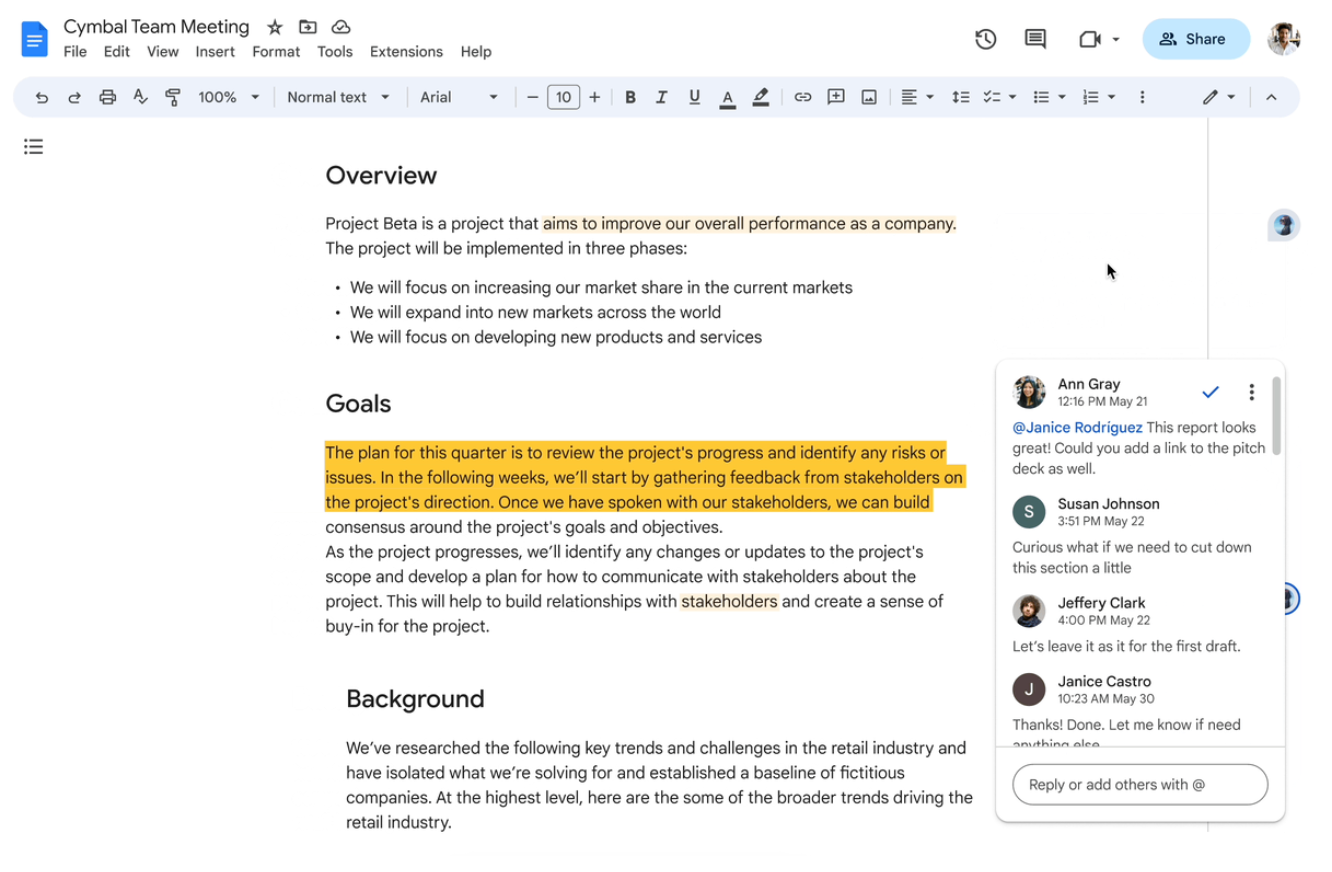Add a comment from the toolbar
Viewport: 1332px width, 872px height.
(836, 97)
